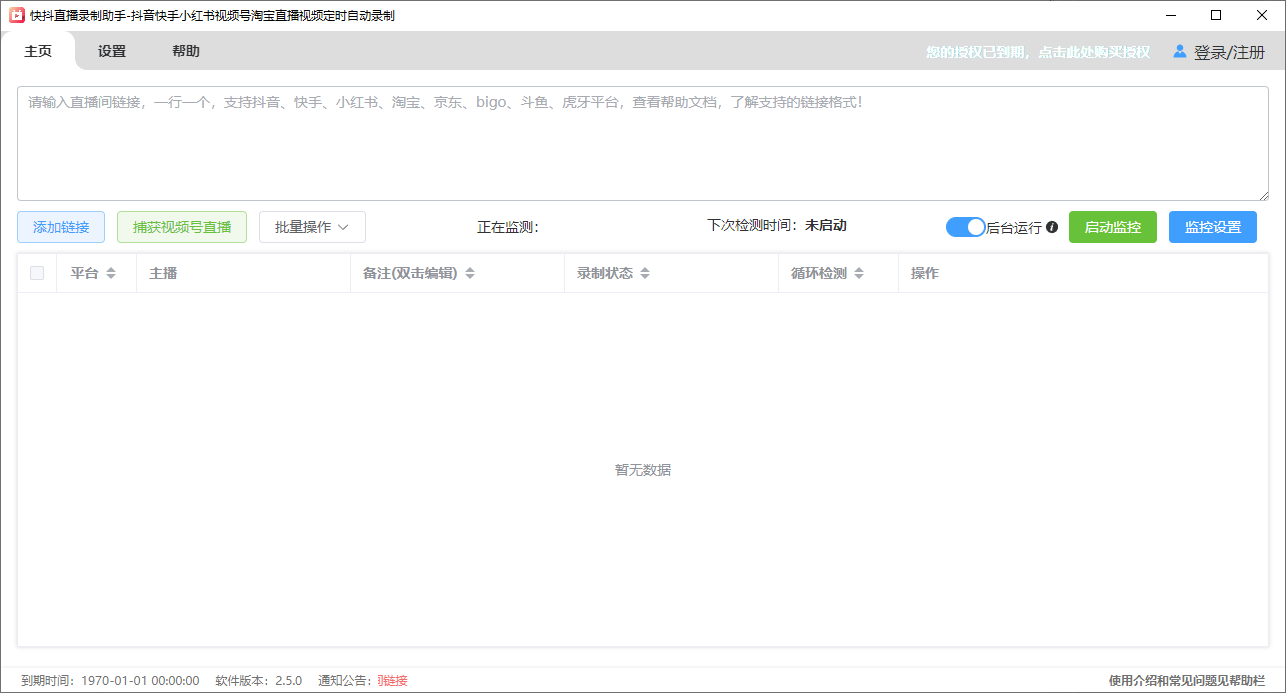Click the user profile icon beside 登录/注册
Image resolution: width=1286 pixels, height=693 pixels.
(1180, 51)
